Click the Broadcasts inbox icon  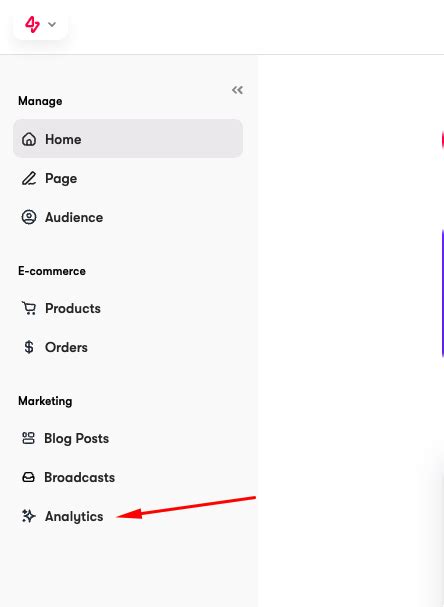point(28,477)
